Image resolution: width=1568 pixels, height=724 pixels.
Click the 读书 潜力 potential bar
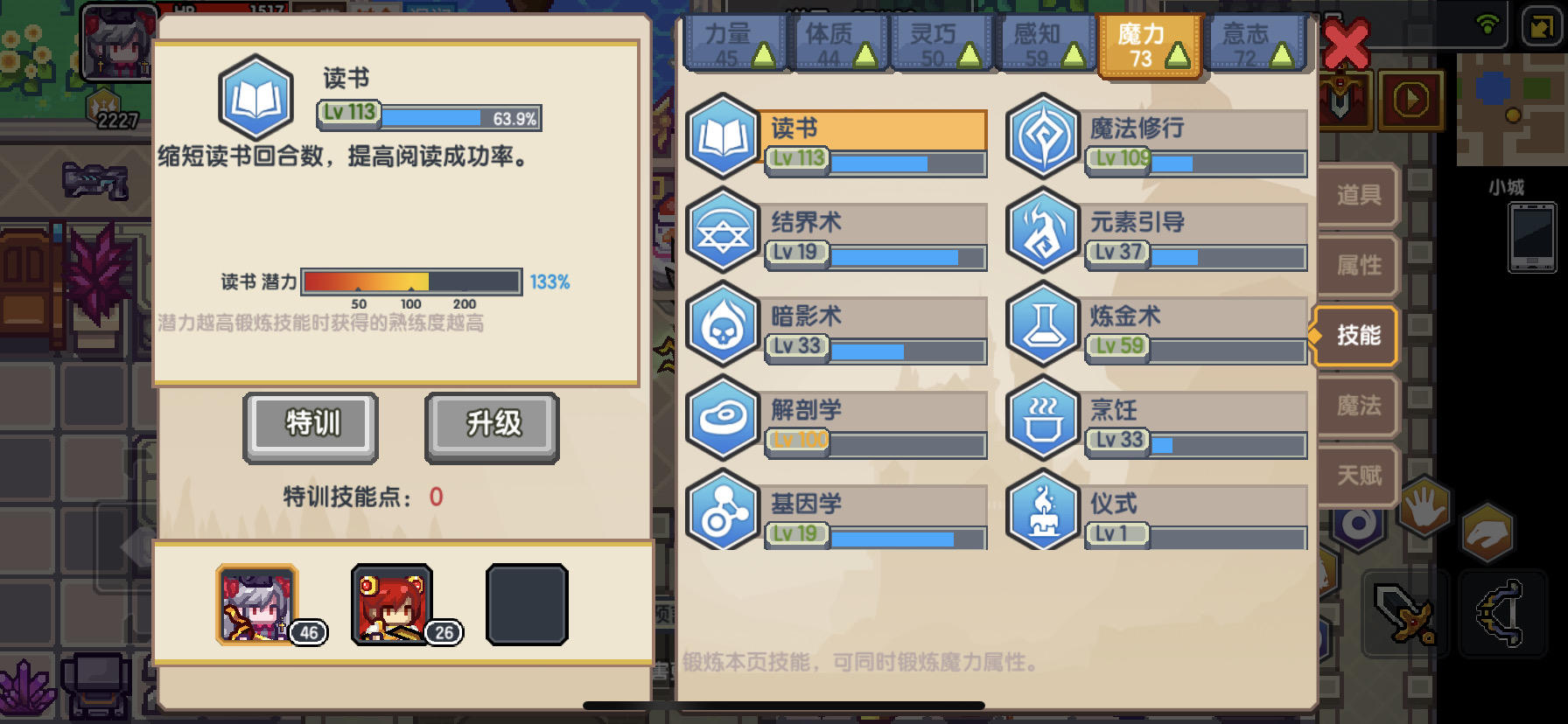411,282
